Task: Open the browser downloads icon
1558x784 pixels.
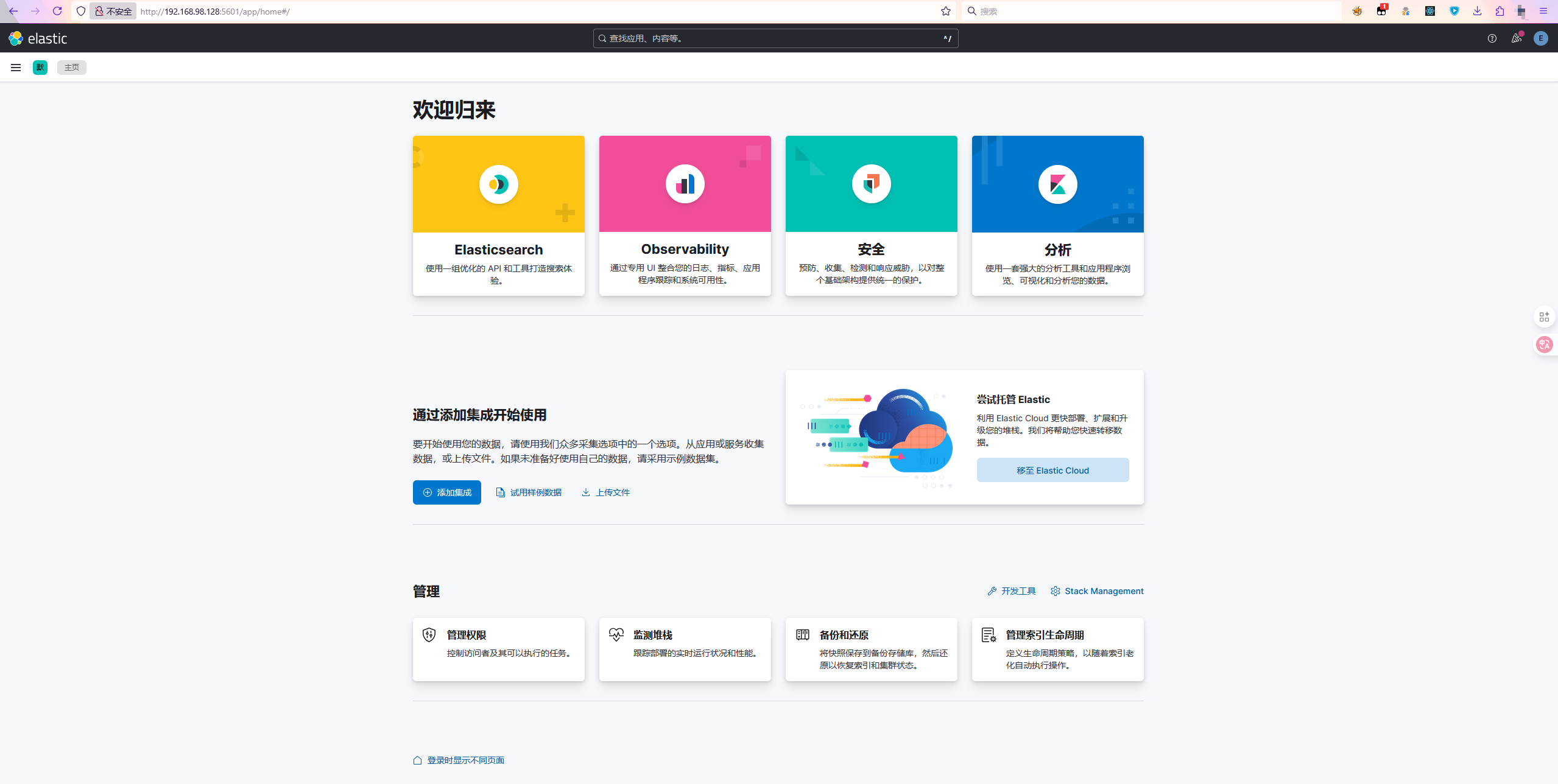Action: click(1478, 11)
